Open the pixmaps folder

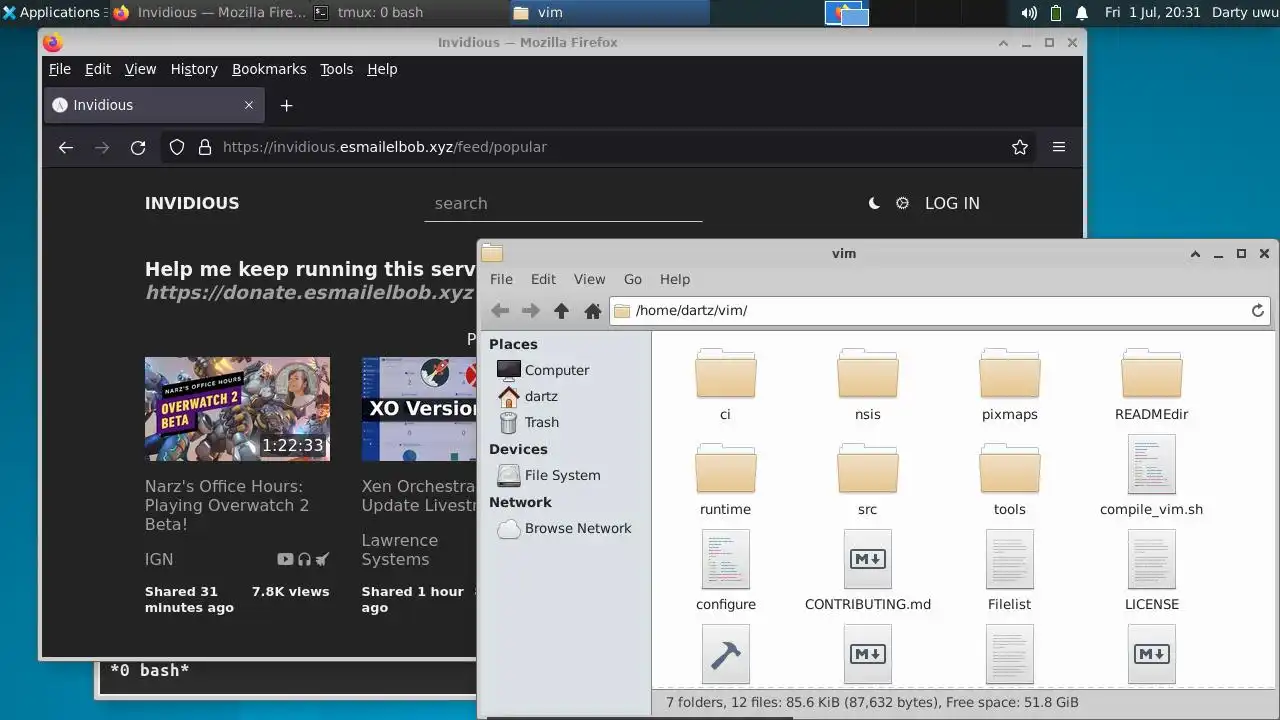[x=1009, y=385]
